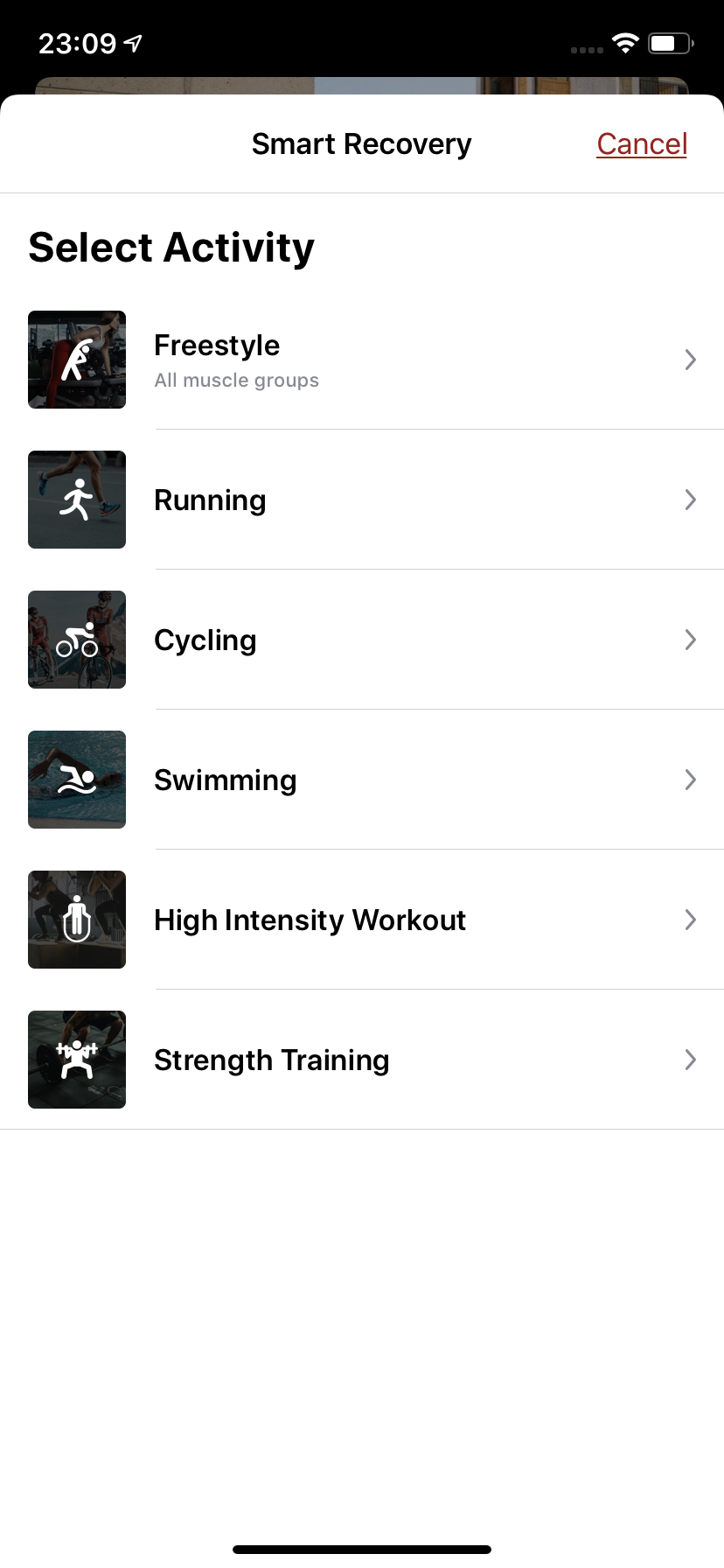Tap the Strength Training weightlifter icon
The image size is (724, 1568).
click(x=77, y=1060)
